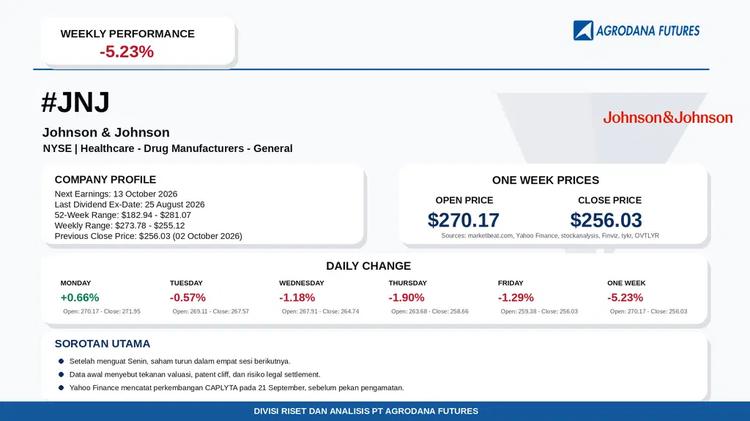This screenshot has height=421, width=750.
Task: Select the Friday -1.29% daily change
Action: tap(516, 298)
